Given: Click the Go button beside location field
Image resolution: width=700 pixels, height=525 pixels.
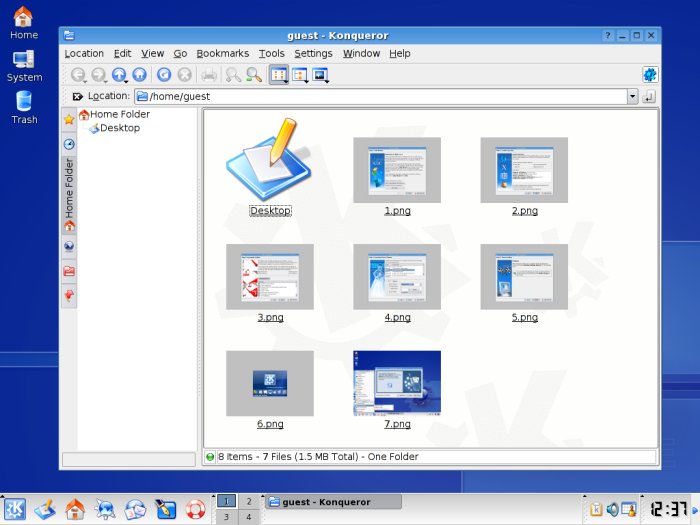Looking at the screenshot, I should pos(649,97).
